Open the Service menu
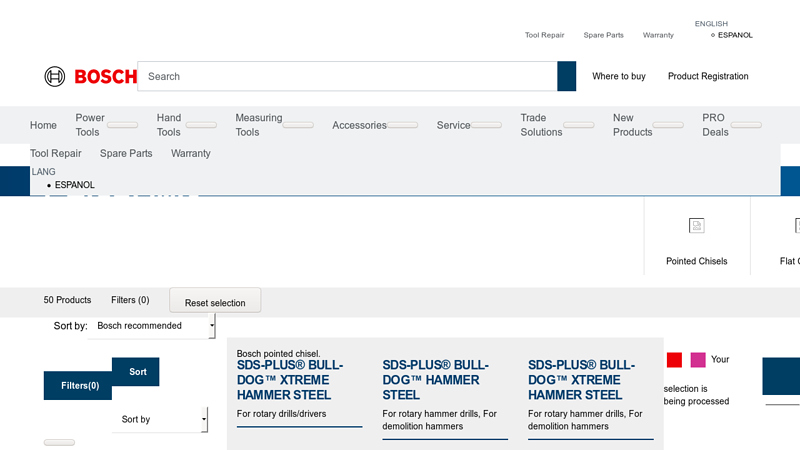The width and height of the screenshot is (800, 450). point(453,125)
